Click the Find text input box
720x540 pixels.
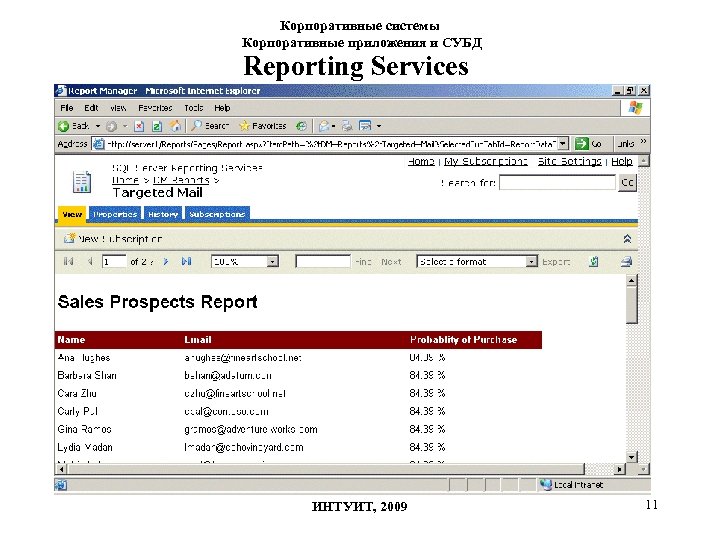pyautogui.click(x=323, y=262)
